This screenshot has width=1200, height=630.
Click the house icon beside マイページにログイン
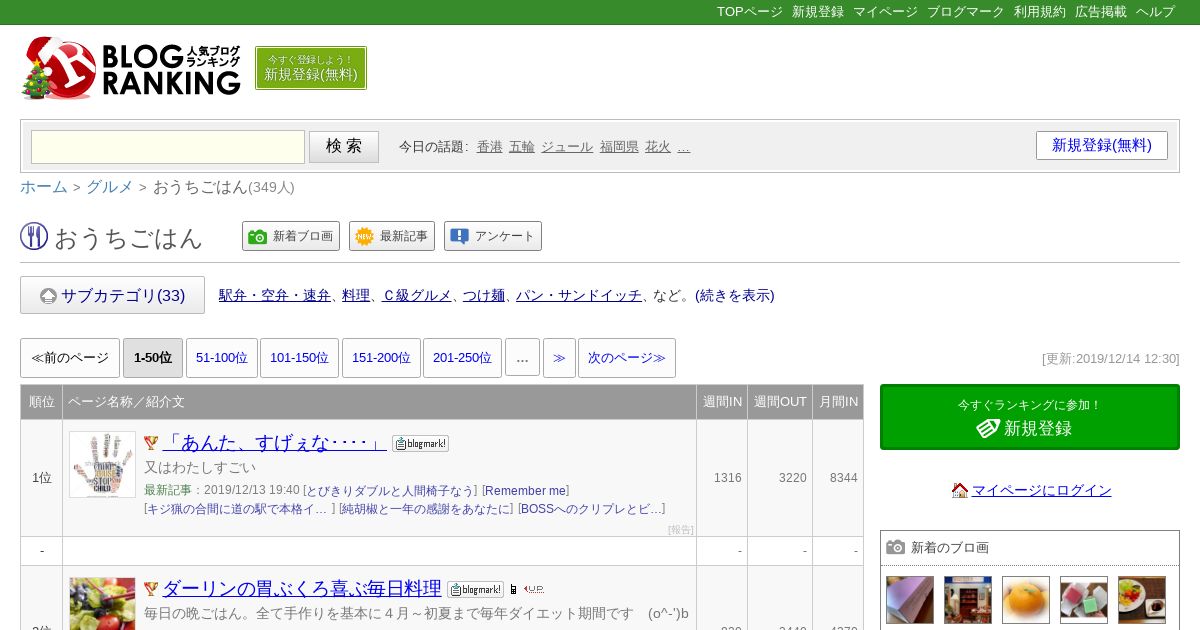coord(960,490)
